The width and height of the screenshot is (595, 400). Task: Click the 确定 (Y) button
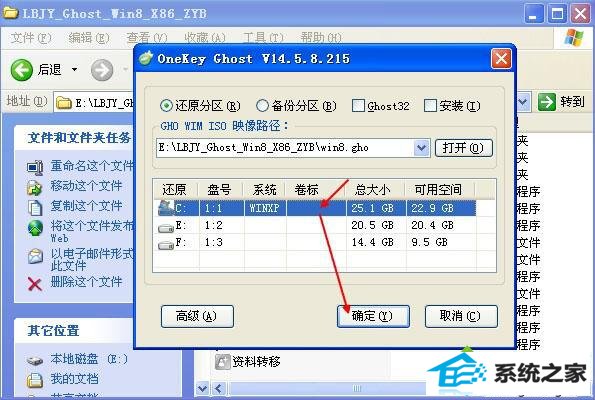coord(373,316)
